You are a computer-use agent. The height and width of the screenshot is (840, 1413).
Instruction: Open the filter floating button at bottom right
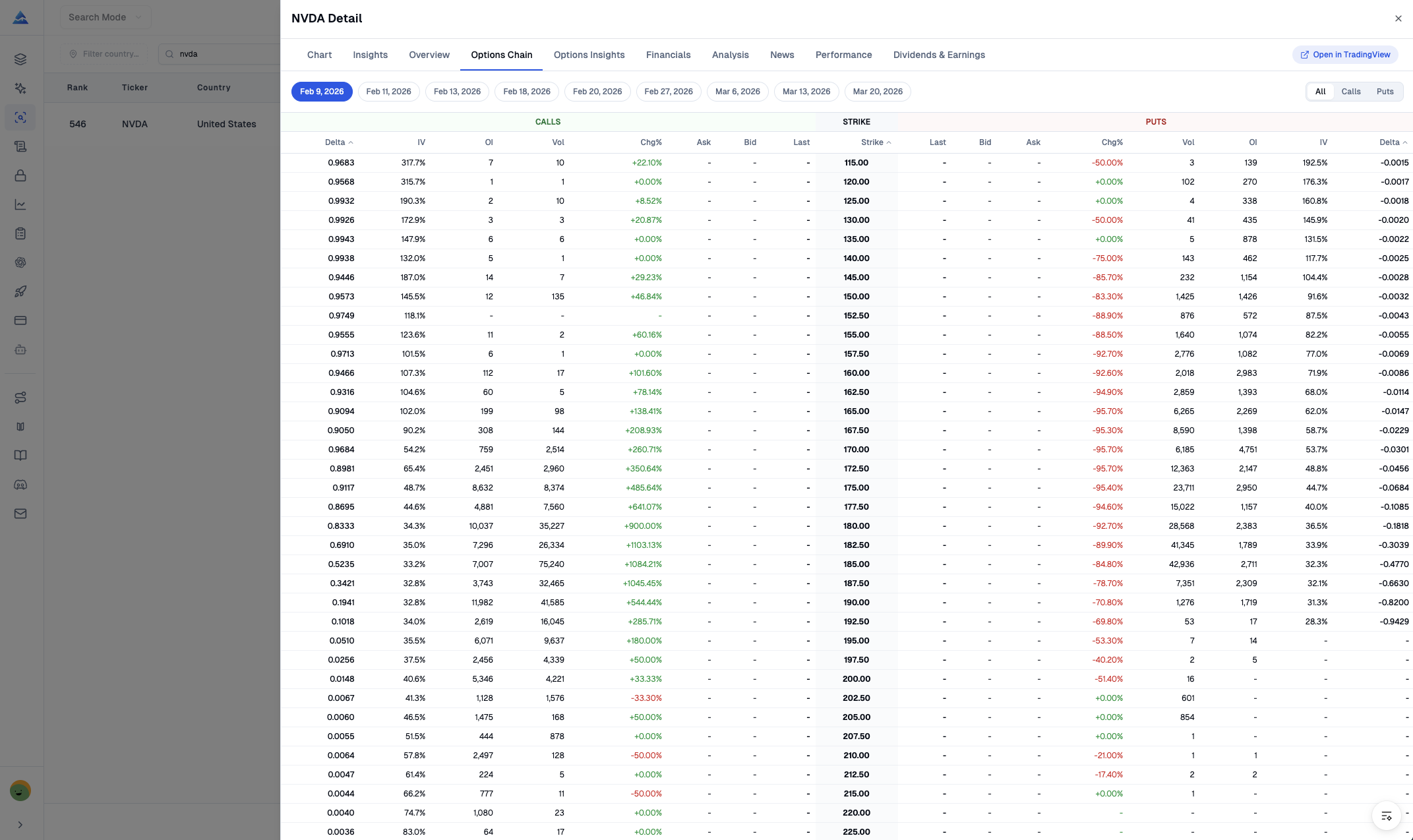1385,816
